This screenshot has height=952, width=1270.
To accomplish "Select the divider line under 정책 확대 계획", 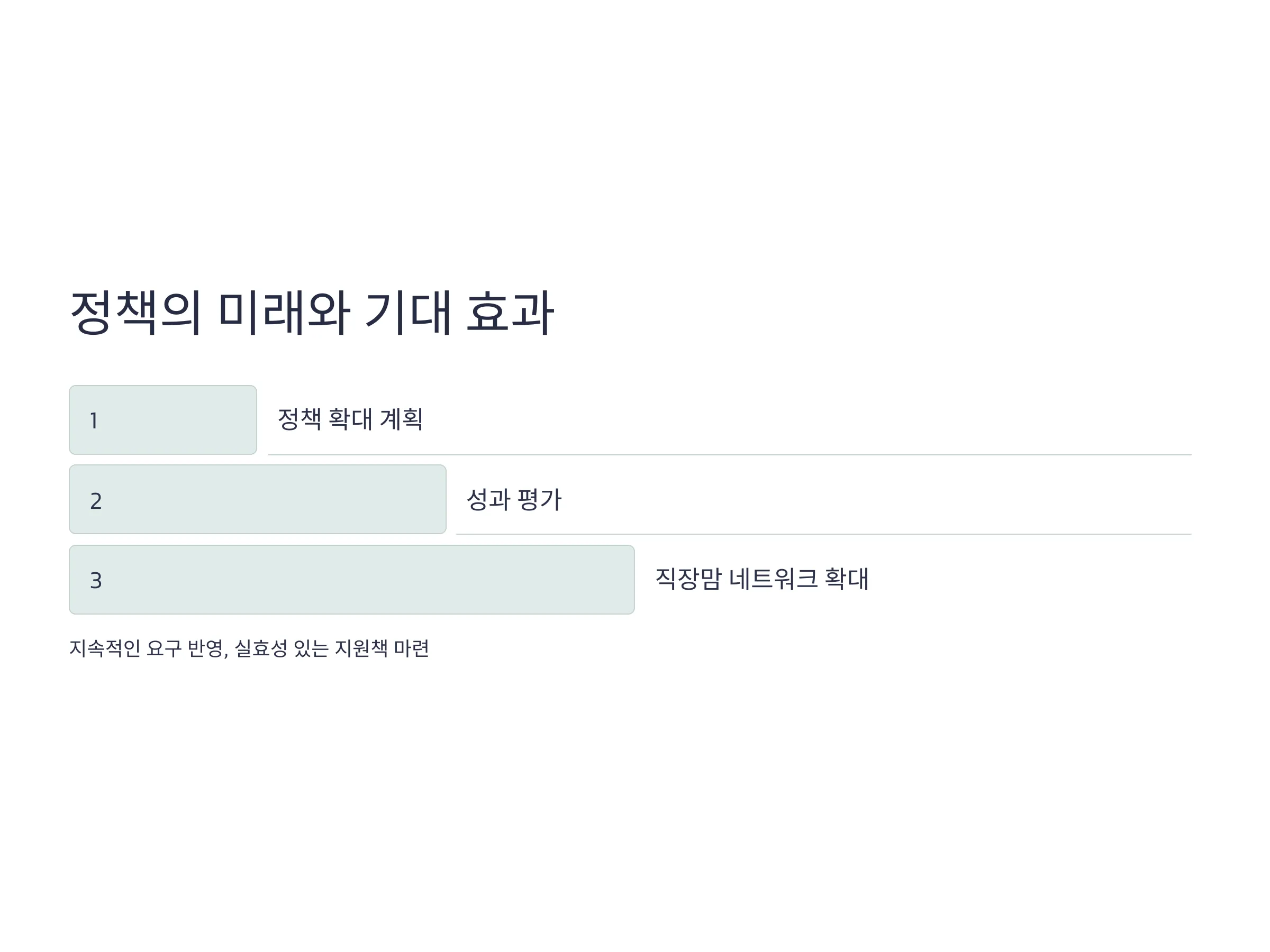I will [x=730, y=454].
